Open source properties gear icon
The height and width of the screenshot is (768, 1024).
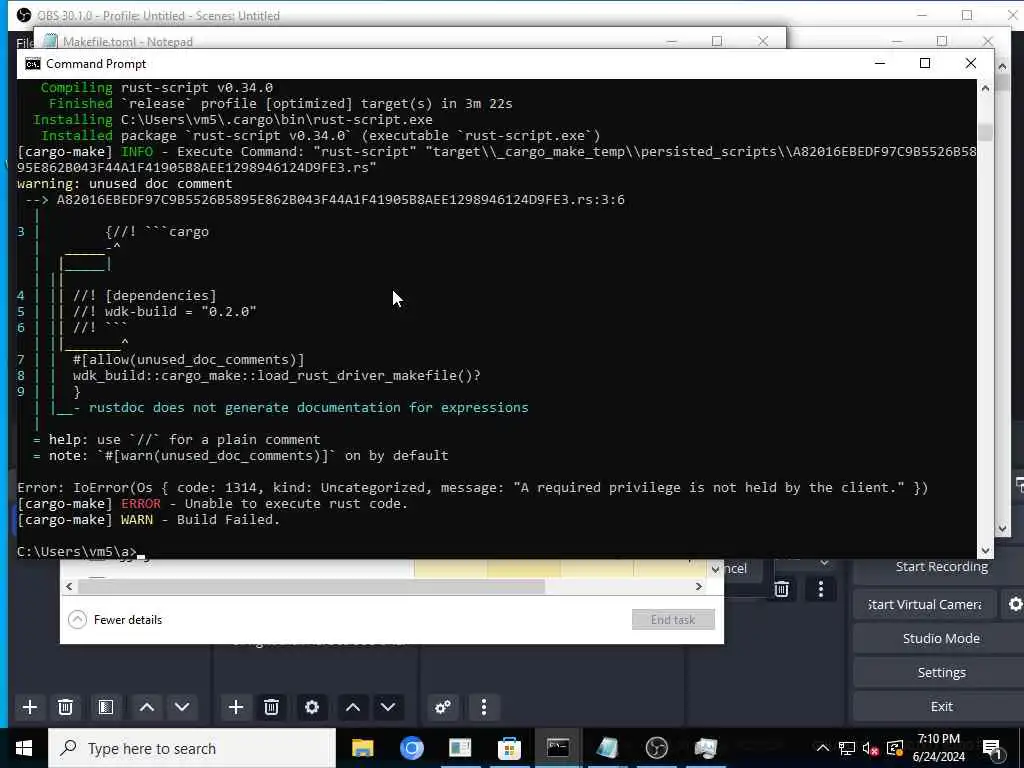tap(312, 707)
